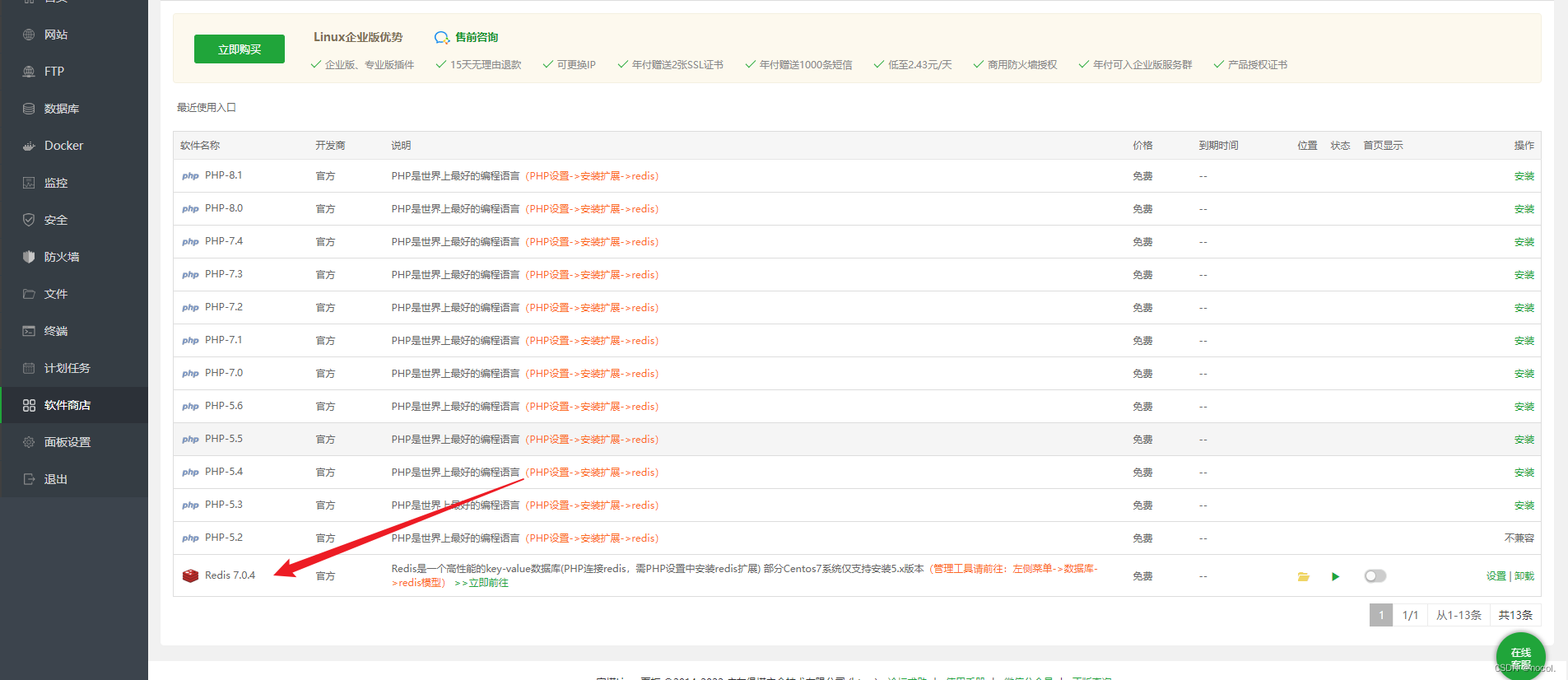Image resolution: width=1568 pixels, height=680 pixels.
Task: Open the 售前咨询 chat link
Action: [x=466, y=37]
